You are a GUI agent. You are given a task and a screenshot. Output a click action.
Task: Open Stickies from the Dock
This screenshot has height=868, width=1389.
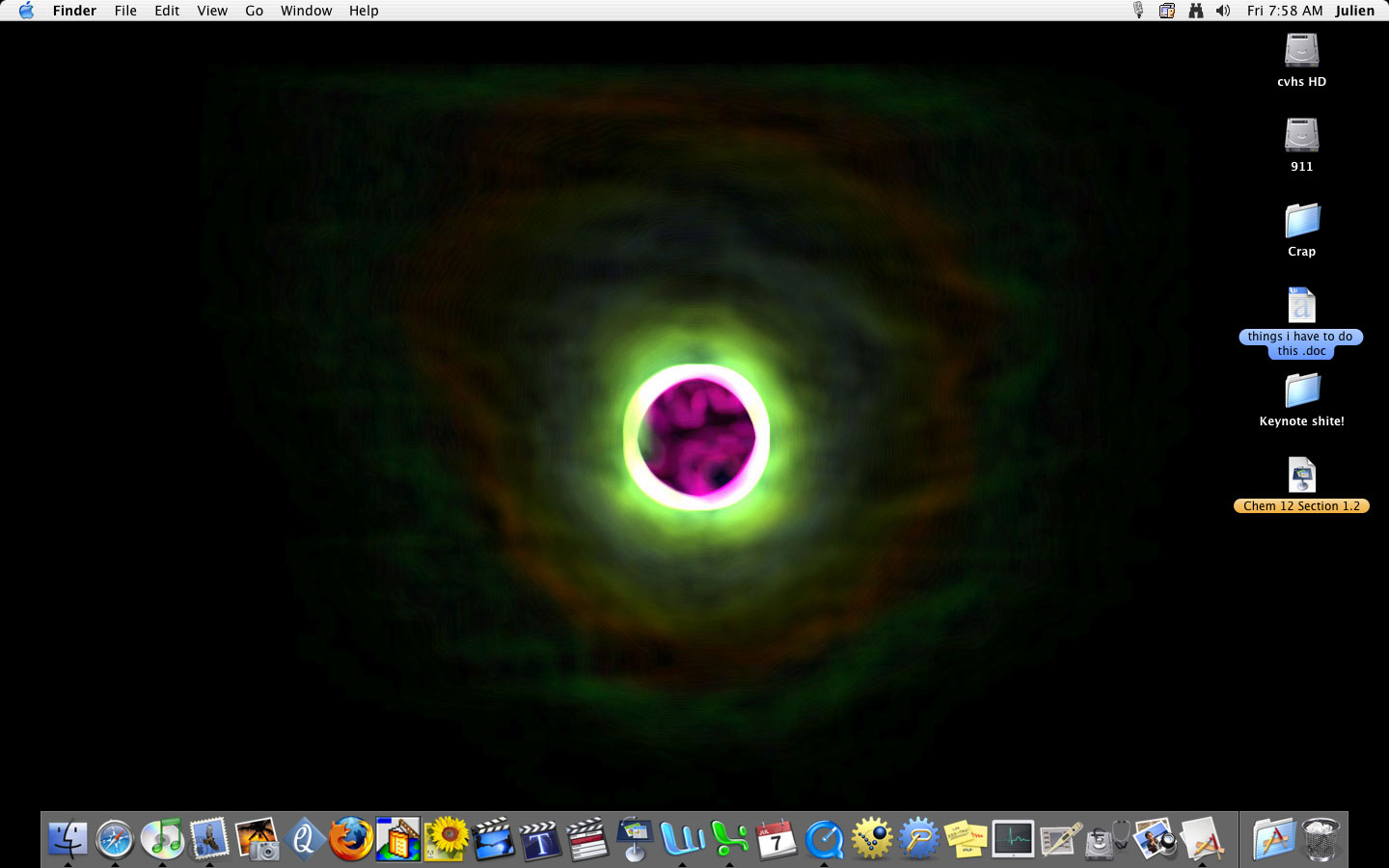click(966, 838)
